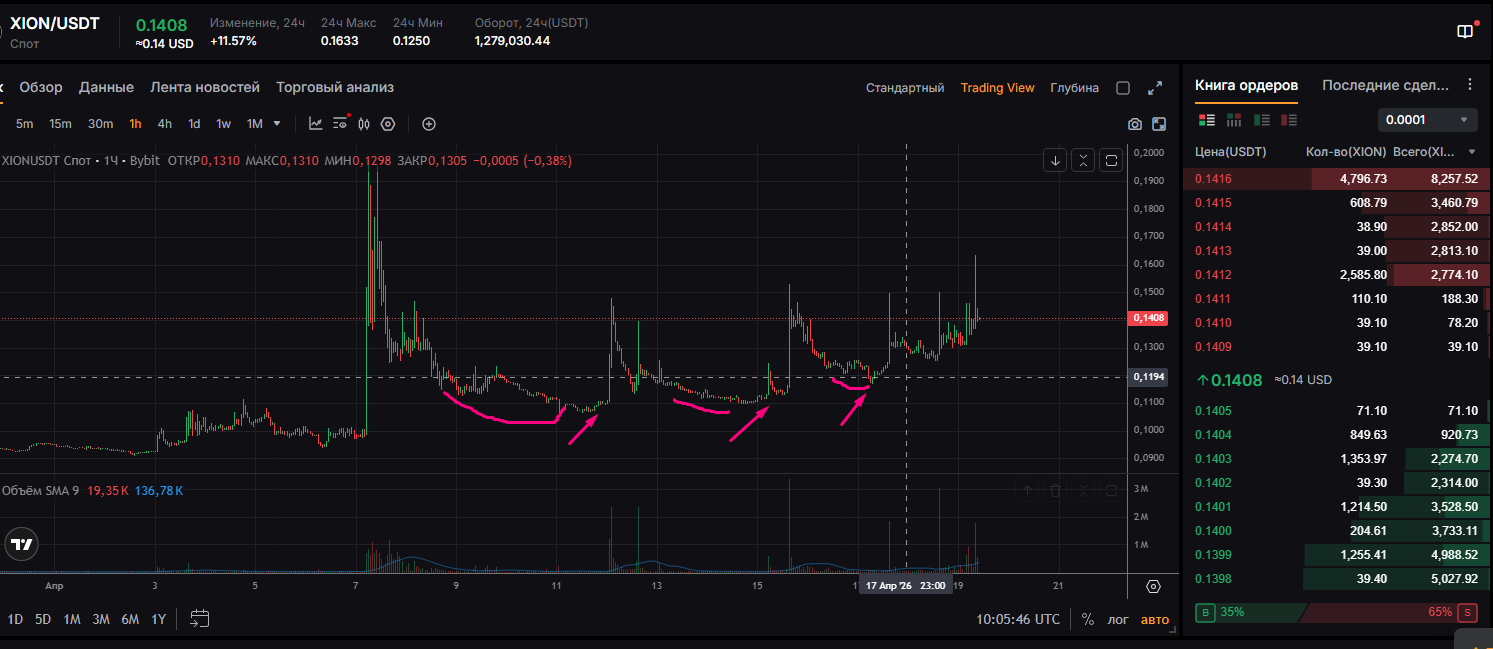Screen dimensions: 1493x649
Task: Open chart settings hexagon icon
Action: click(x=388, y=124)
